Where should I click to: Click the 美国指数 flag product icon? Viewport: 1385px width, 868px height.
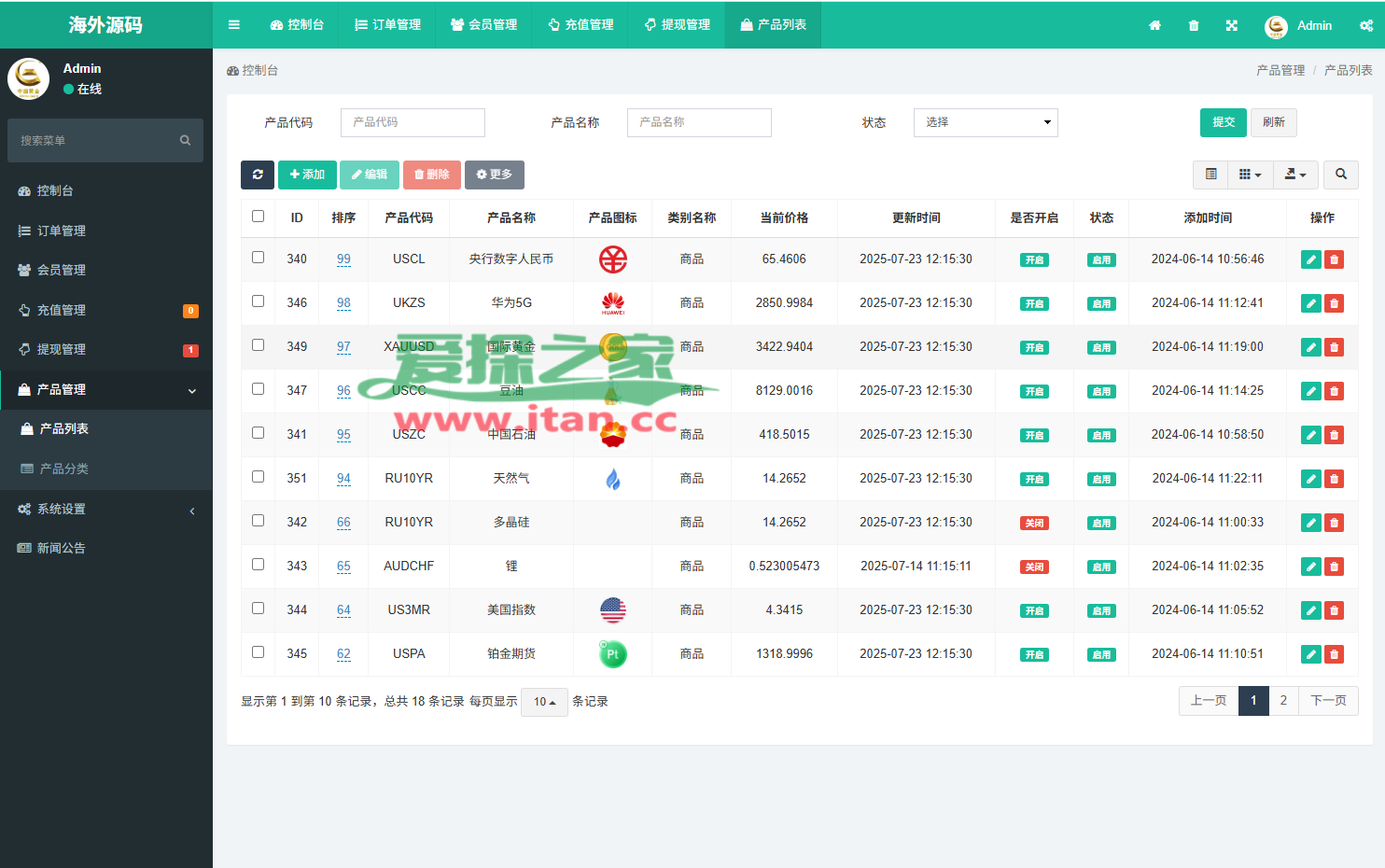(x=612, y=610)
